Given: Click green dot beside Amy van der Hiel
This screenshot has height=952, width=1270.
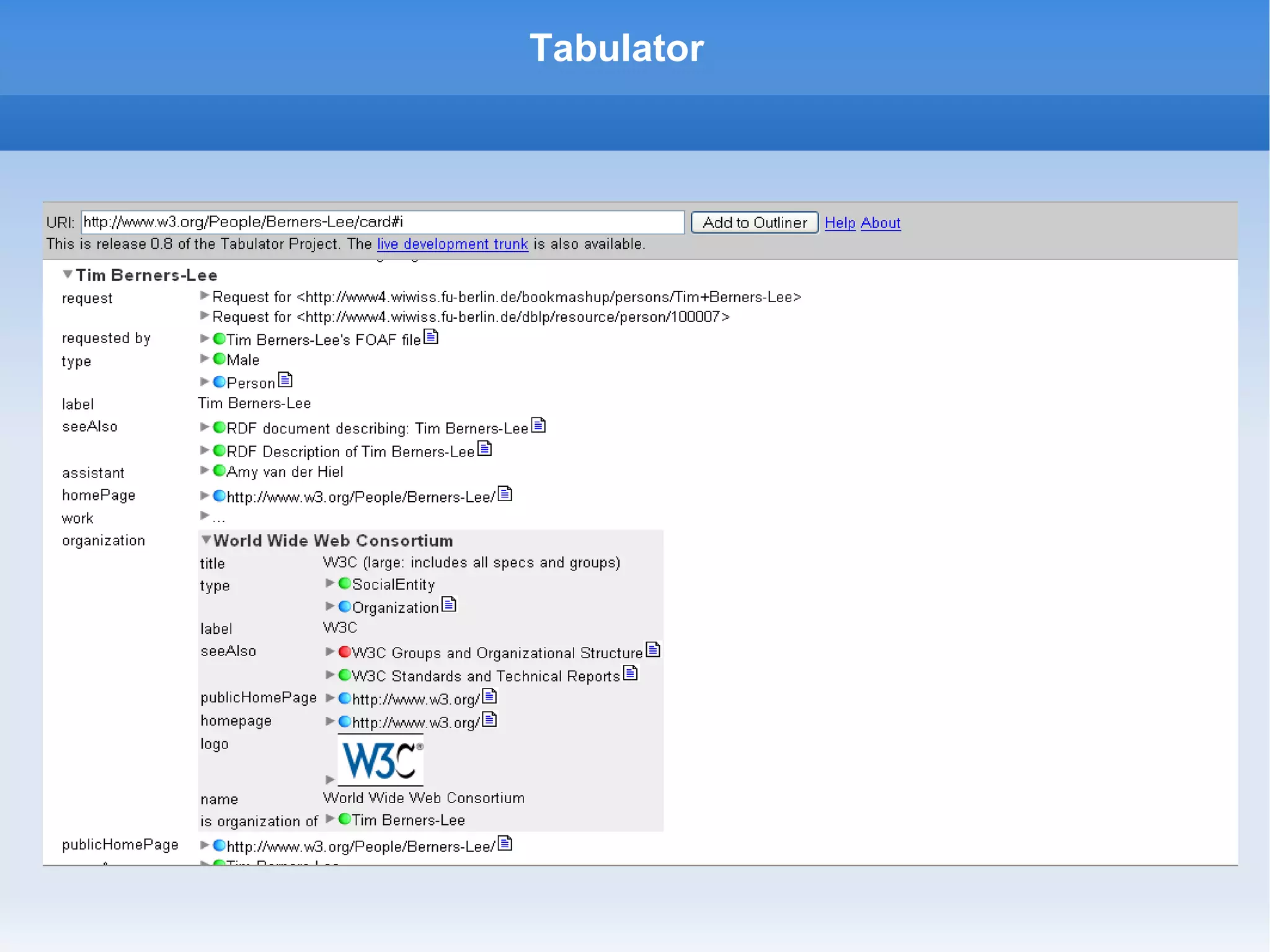Looking at the screenshot, I should coord(219,470).
